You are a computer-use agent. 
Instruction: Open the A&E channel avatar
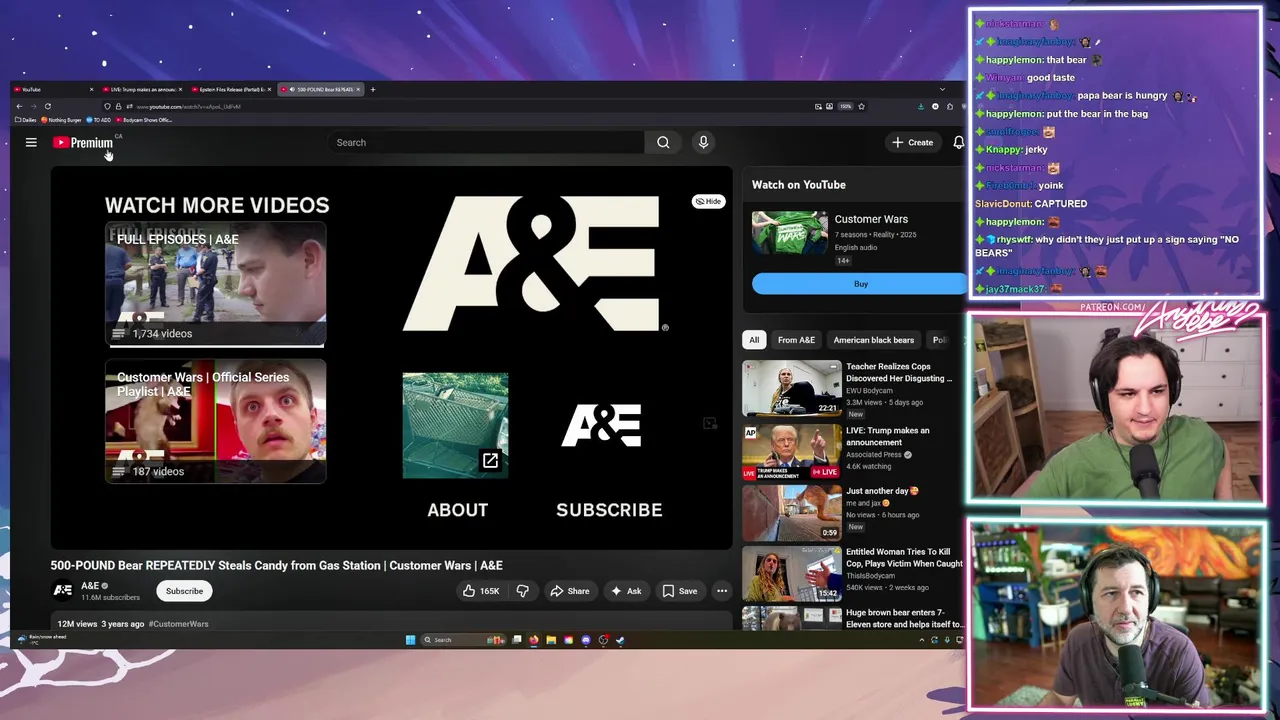click(x=62, y=591)
